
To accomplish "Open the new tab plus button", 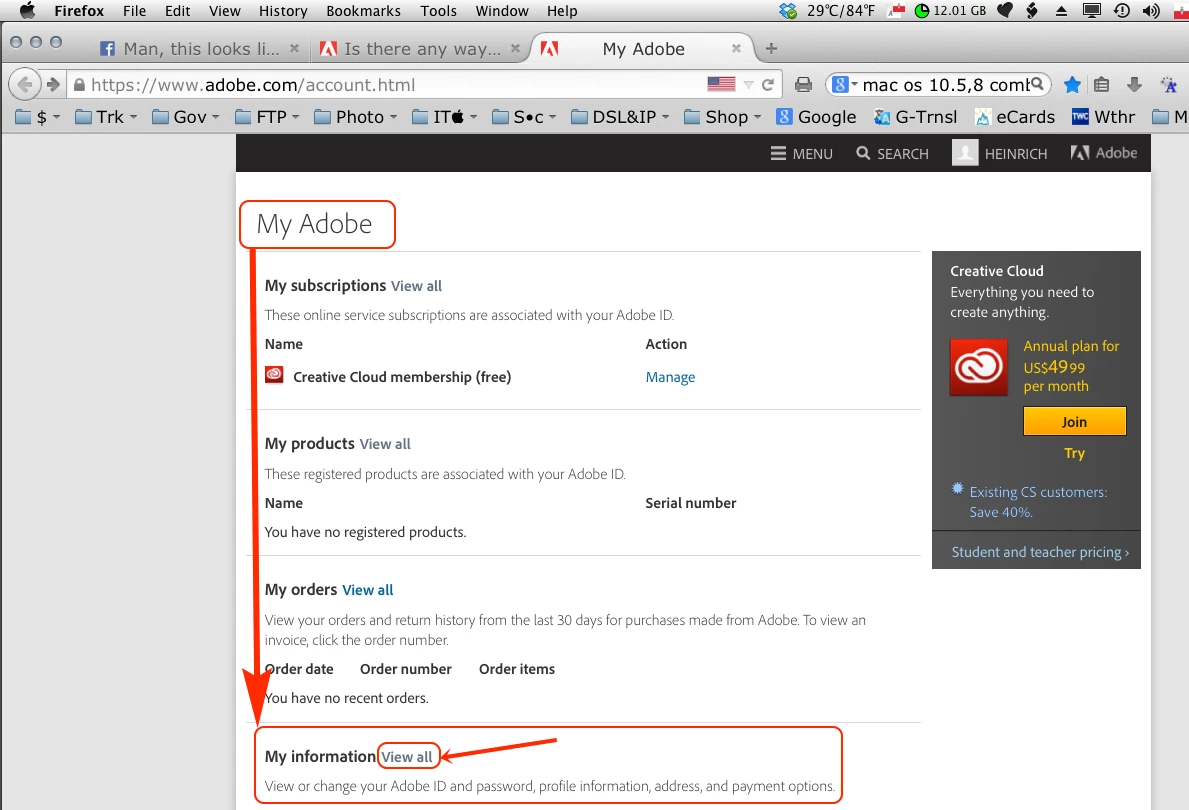I will (x=771, y=49).
